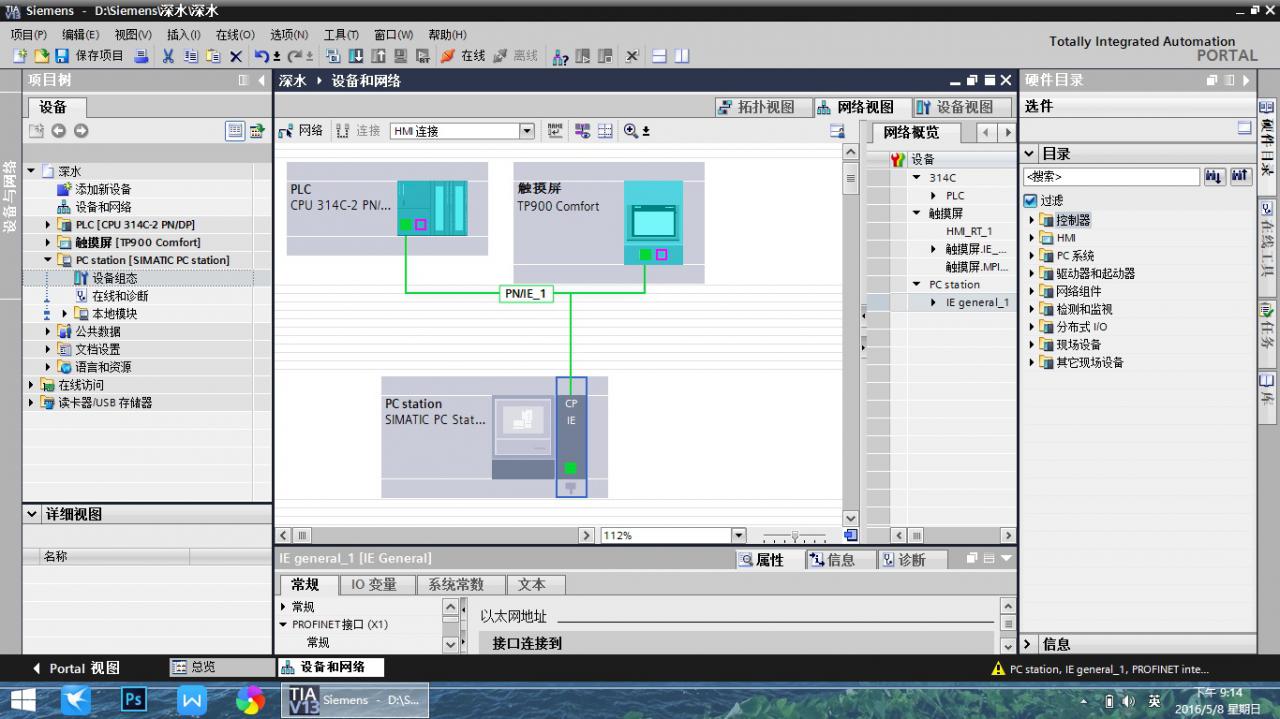Viewport: 1280px width, 719px height.
Task: Click the Accessible devices icon
Action: (x=560, y=56)
